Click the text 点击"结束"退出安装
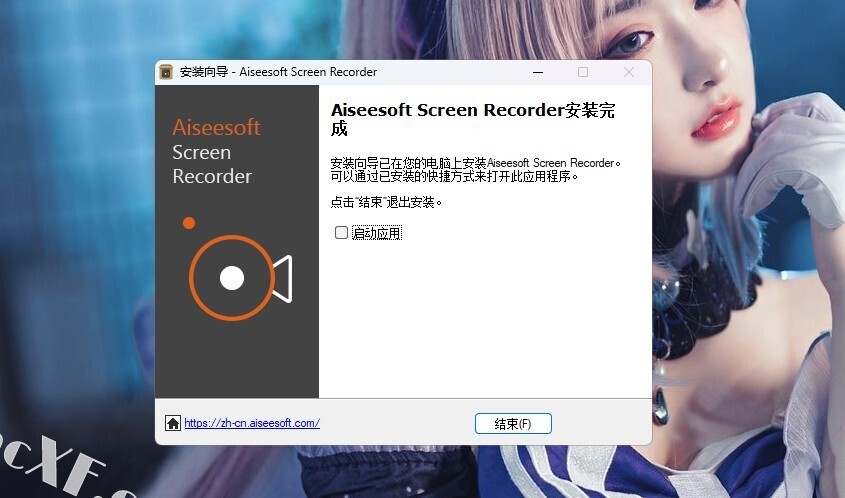Screen dimensions: 845x498 pos(386,202)
